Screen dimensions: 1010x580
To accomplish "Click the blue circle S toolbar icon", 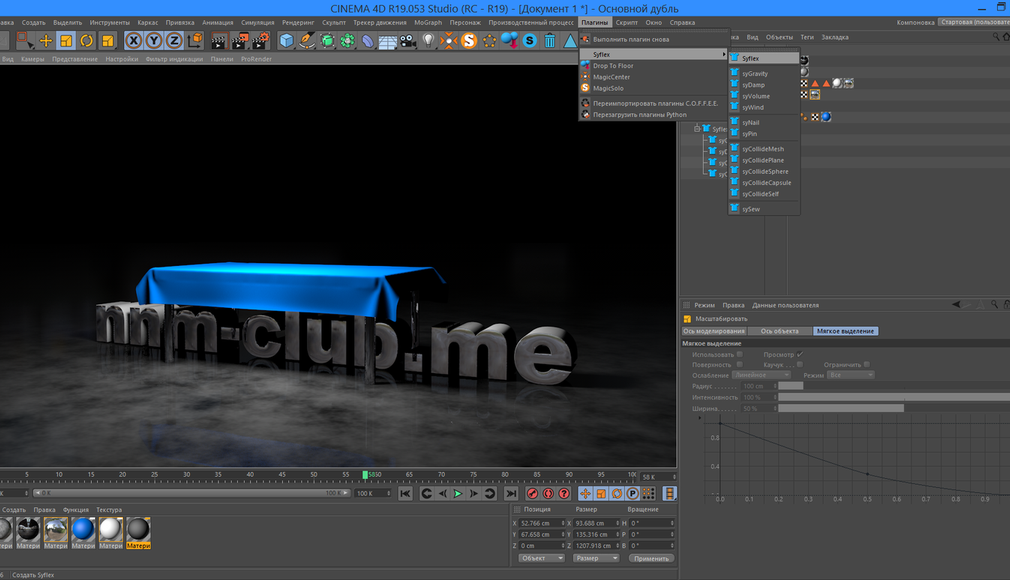I will tap(529, 41).
